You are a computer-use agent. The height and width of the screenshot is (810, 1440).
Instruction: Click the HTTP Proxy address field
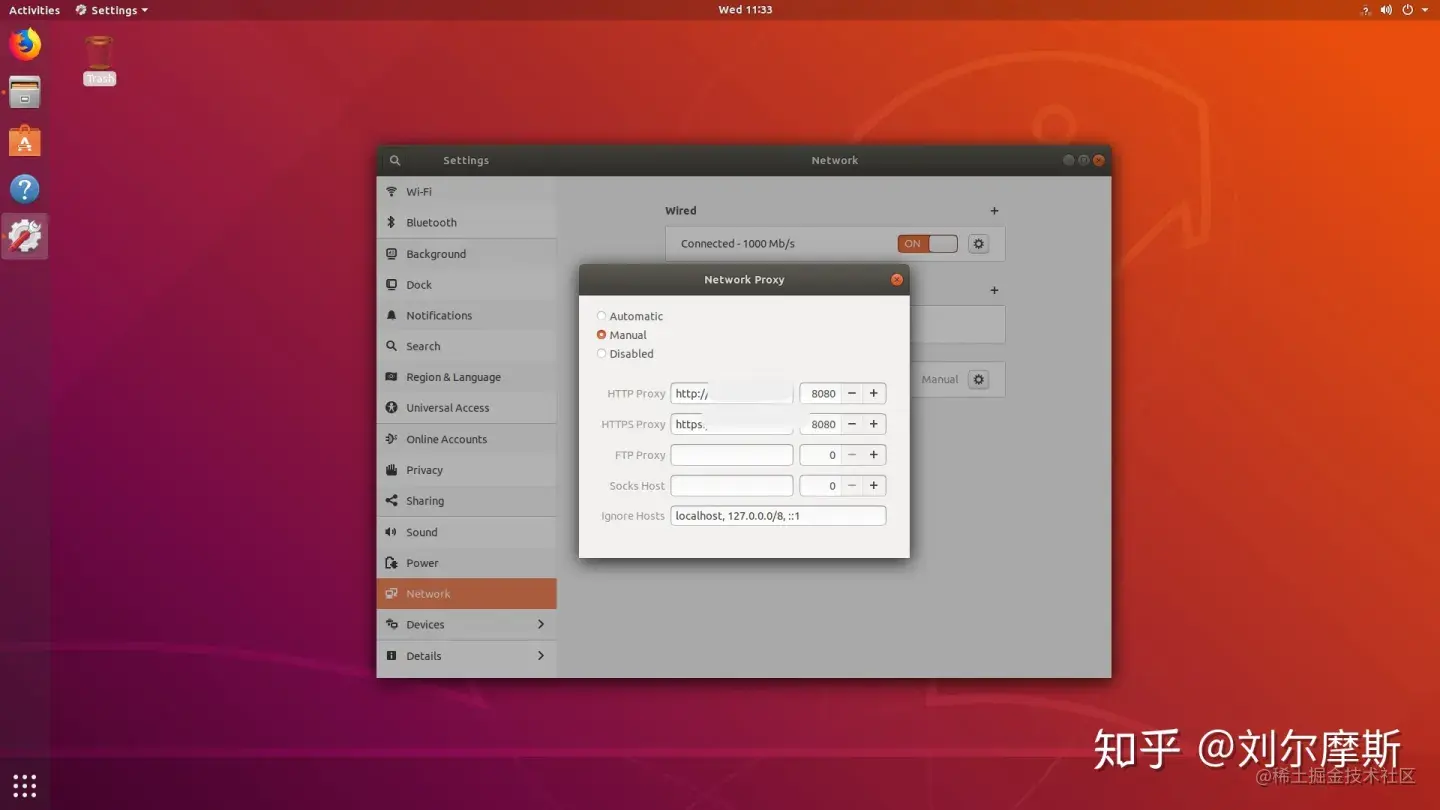pyautogui.click(x=732, y=394)
